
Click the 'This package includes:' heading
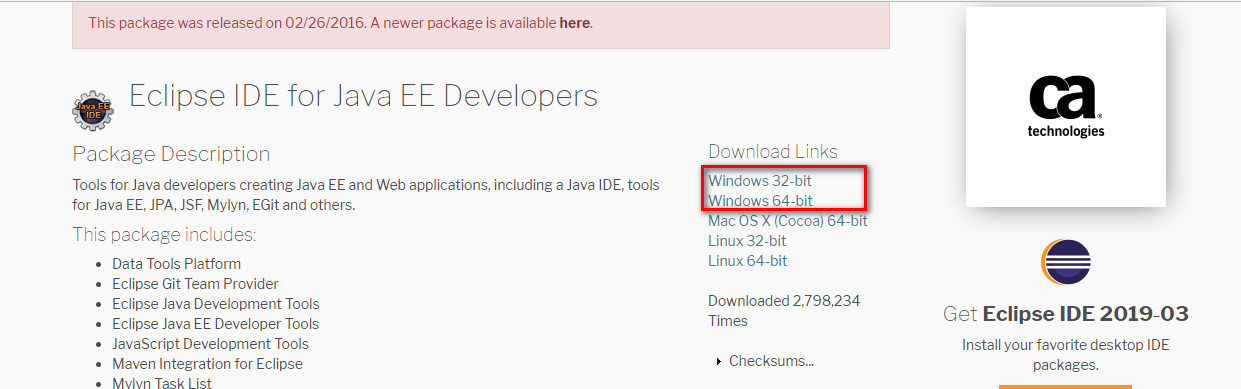164,234
